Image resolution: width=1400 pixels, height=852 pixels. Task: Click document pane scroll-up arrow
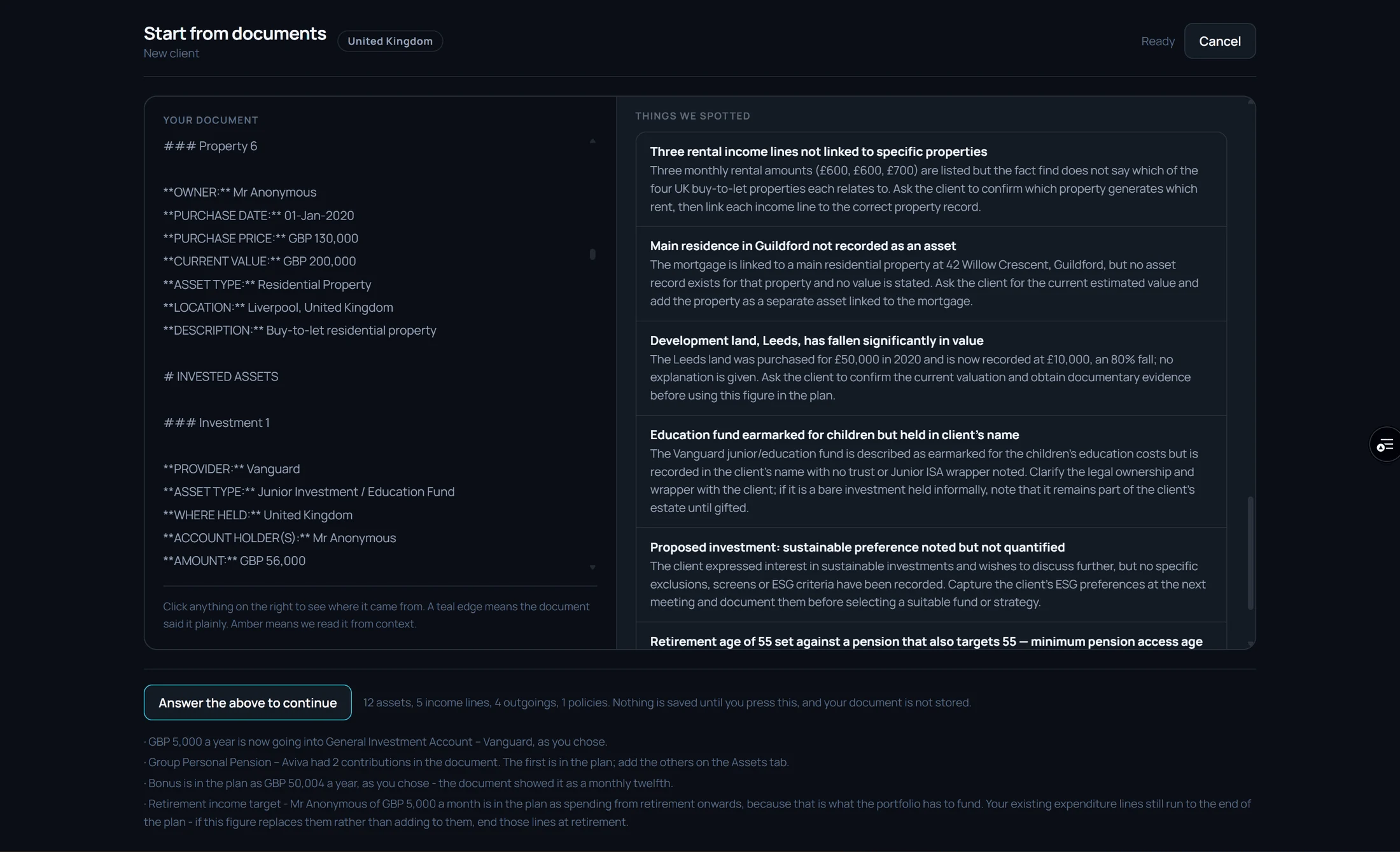592,141
